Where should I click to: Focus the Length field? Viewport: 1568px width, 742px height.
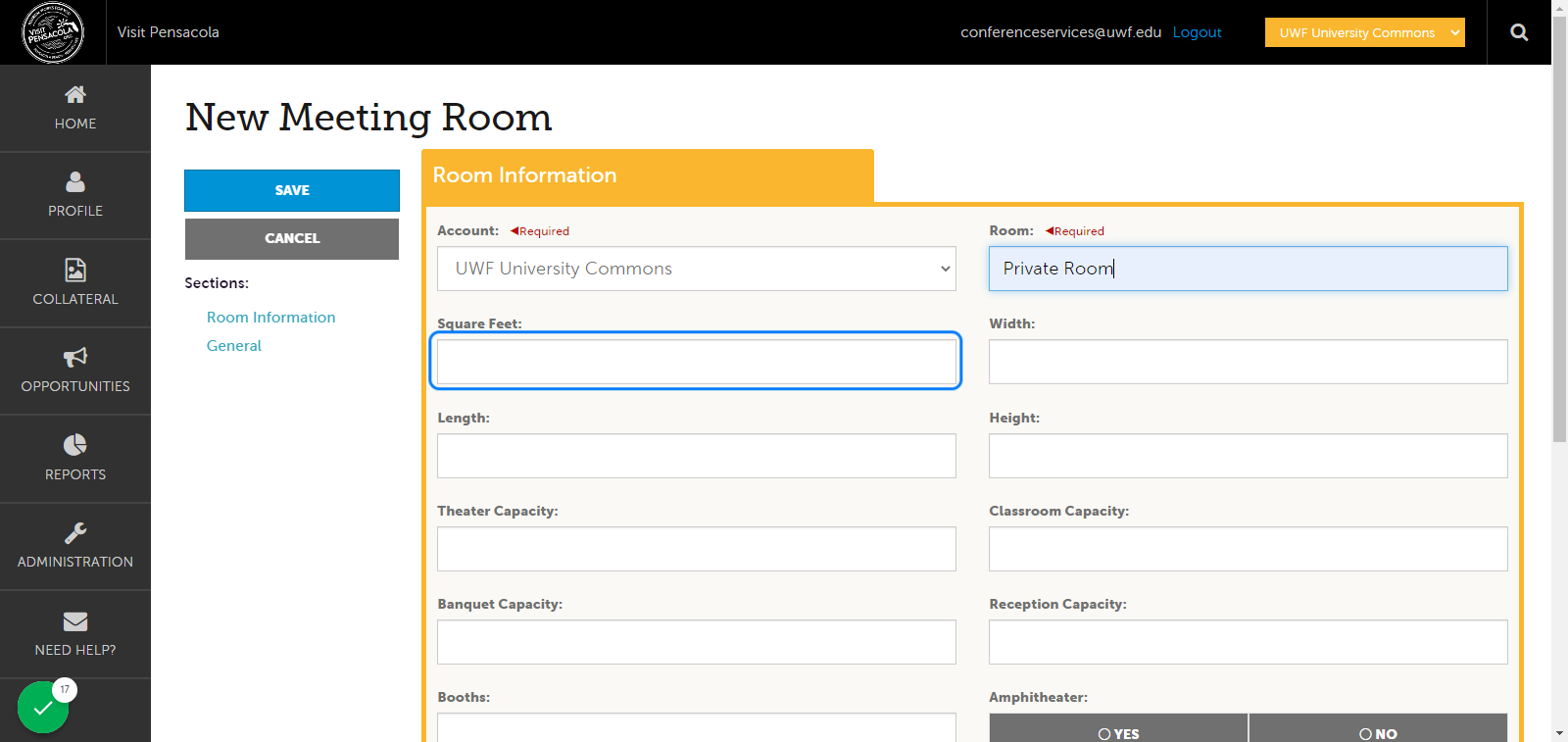click(x=697, y=456)
